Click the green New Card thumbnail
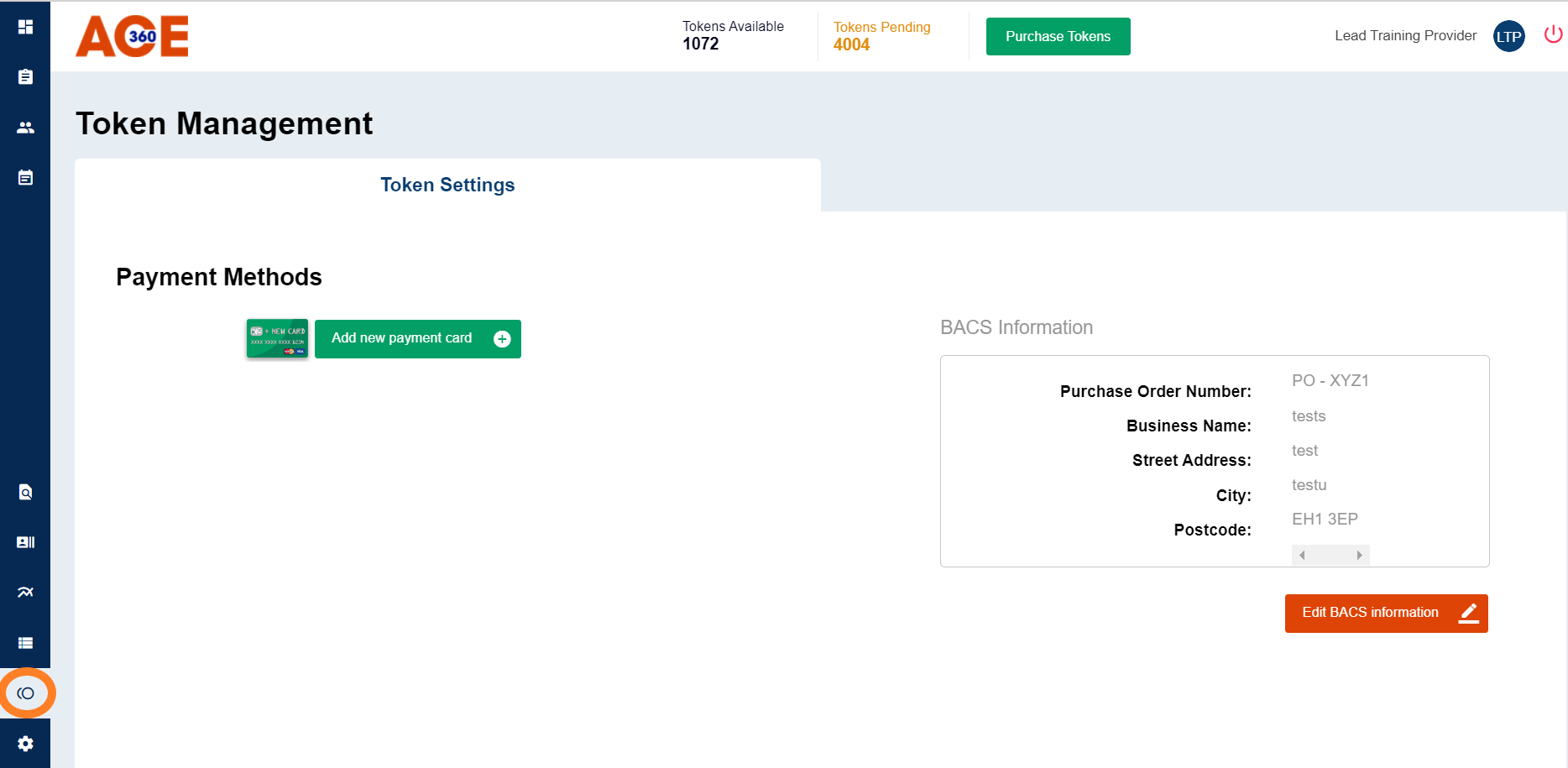Image resolution: width=1568 pixels, height=768 pixels. (x=277, y=338)
